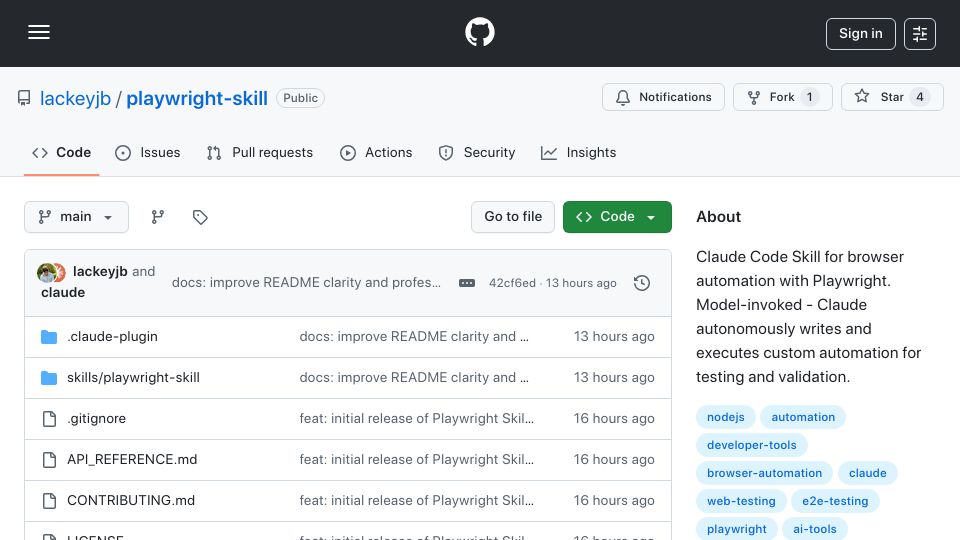Image resolution: width=960 pixels, height=540 pixels.
Task: Go to GitHub homepage via Octocat logo
Action: pos(479,32)
